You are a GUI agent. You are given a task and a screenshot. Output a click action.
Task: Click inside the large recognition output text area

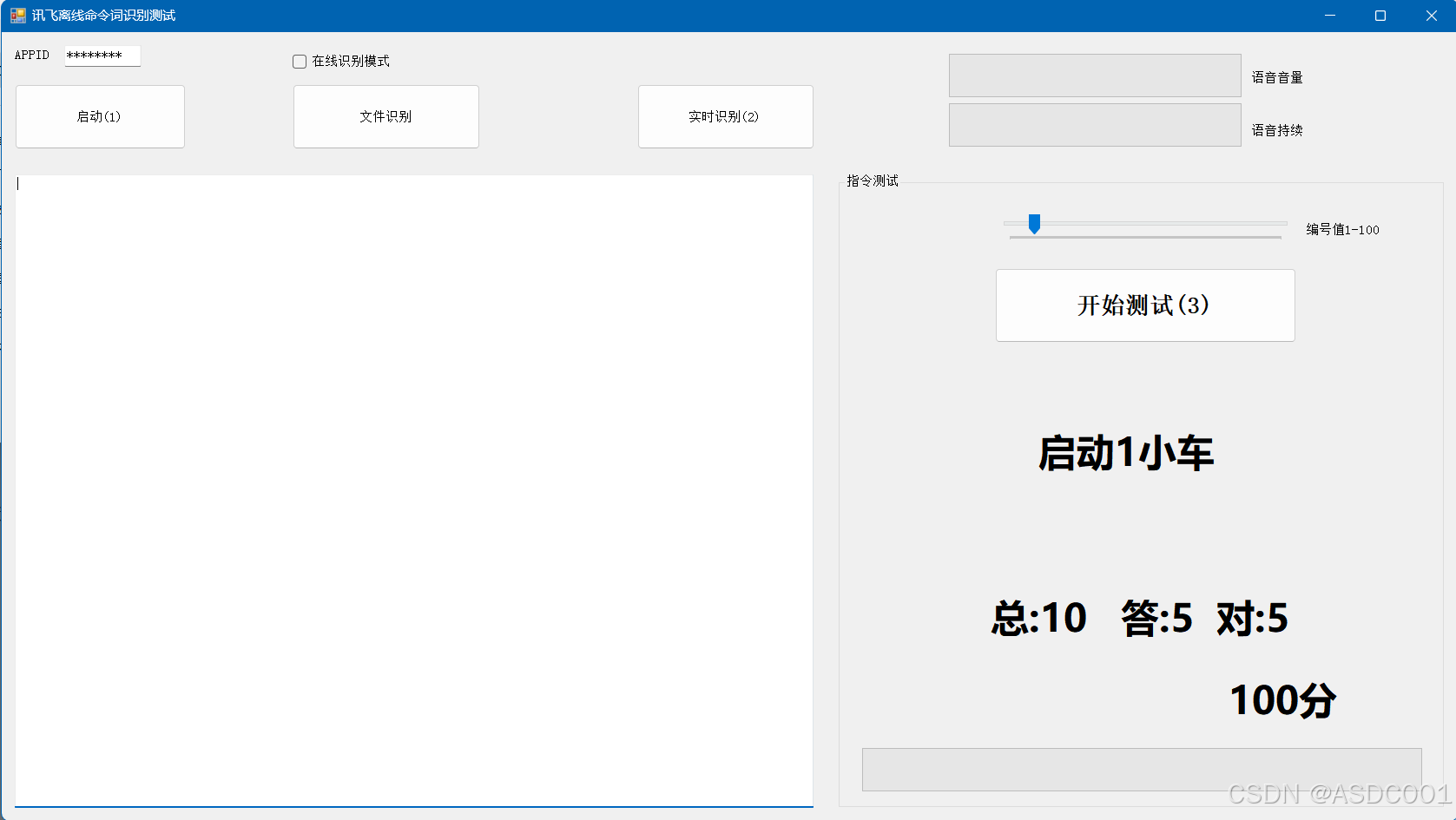click(x=414, y=490)
